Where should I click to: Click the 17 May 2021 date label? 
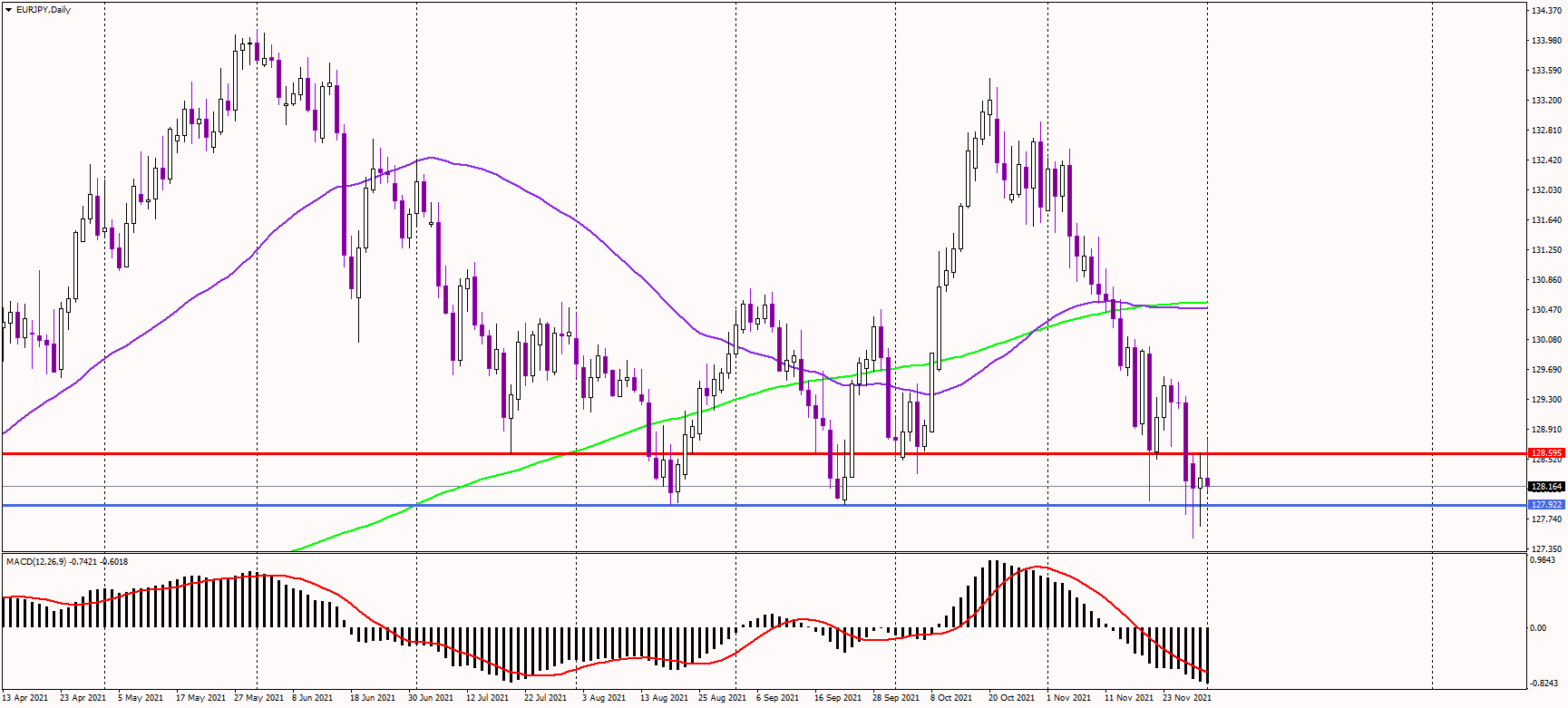[200, 698]
